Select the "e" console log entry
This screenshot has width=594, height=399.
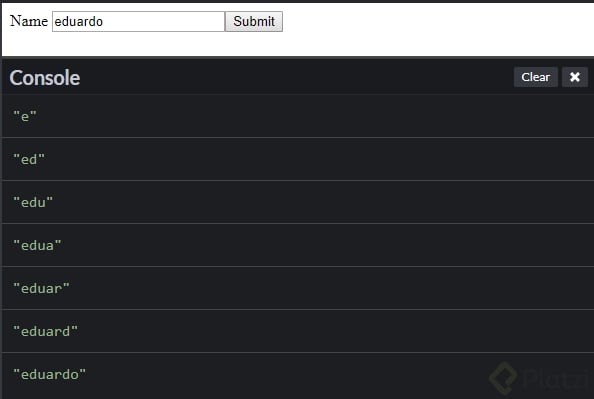point(298,116)
